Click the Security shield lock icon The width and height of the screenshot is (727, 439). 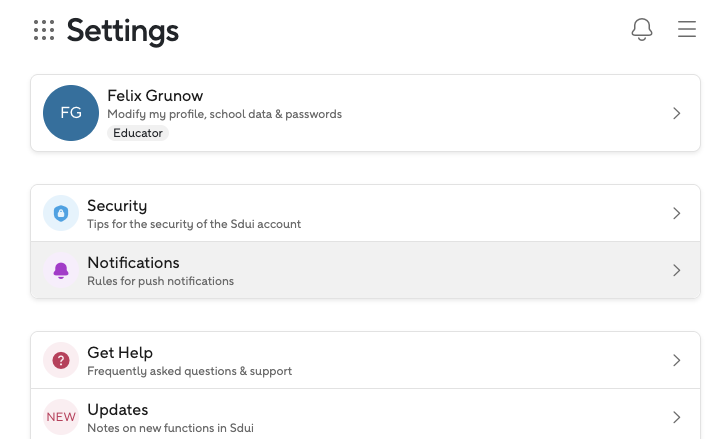[x=61, y=213]
